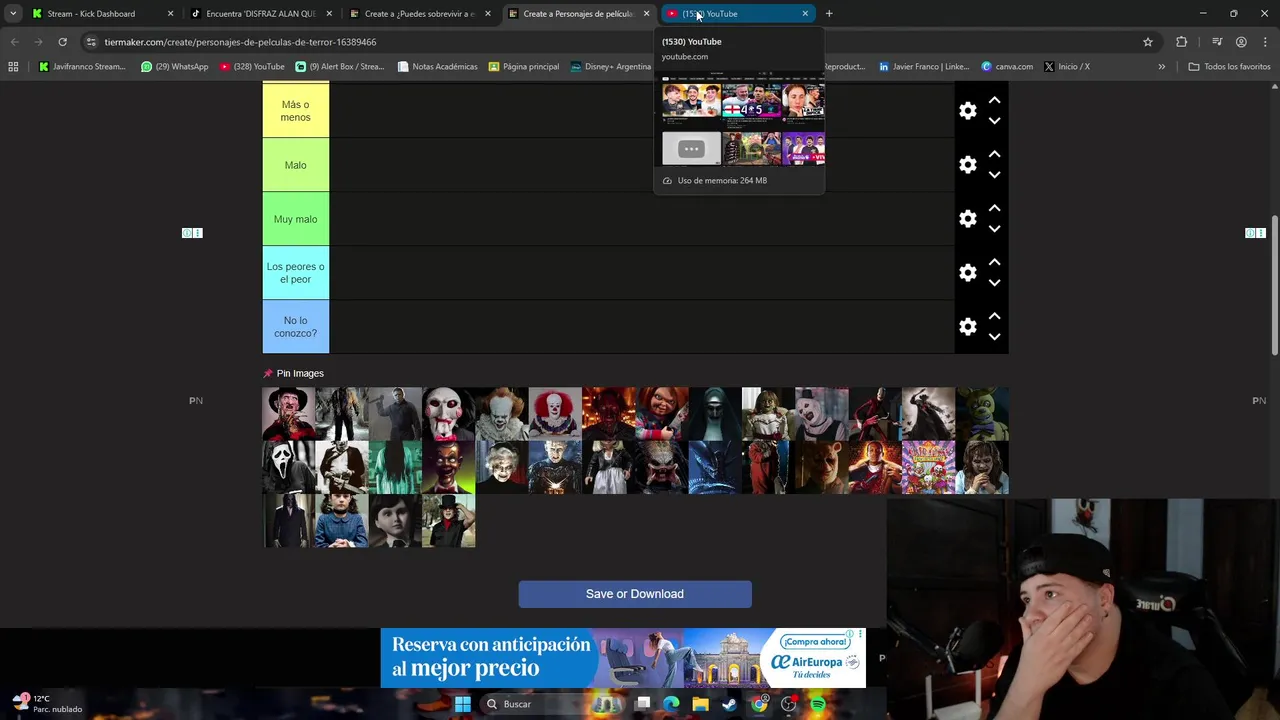The image size is (1280, 720).
Task: Open settings gear for 'No lo conozco?' tier
Action: click(x=967, y=327)
